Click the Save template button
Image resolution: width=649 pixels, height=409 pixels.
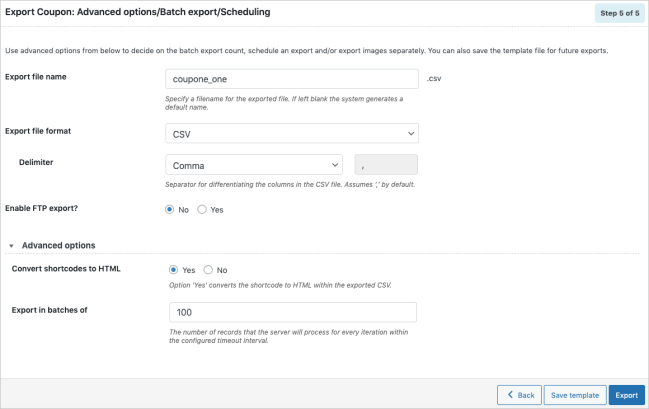[575, 395]
